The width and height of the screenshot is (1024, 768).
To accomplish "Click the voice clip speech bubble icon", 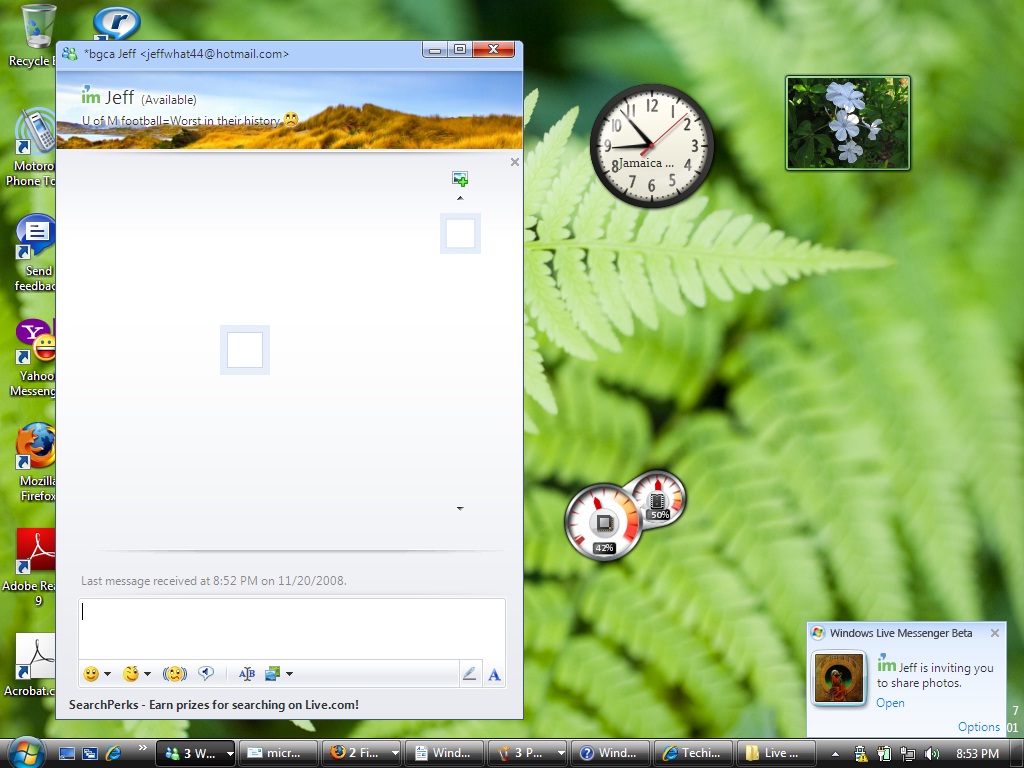I will click(x=206, y=673).
